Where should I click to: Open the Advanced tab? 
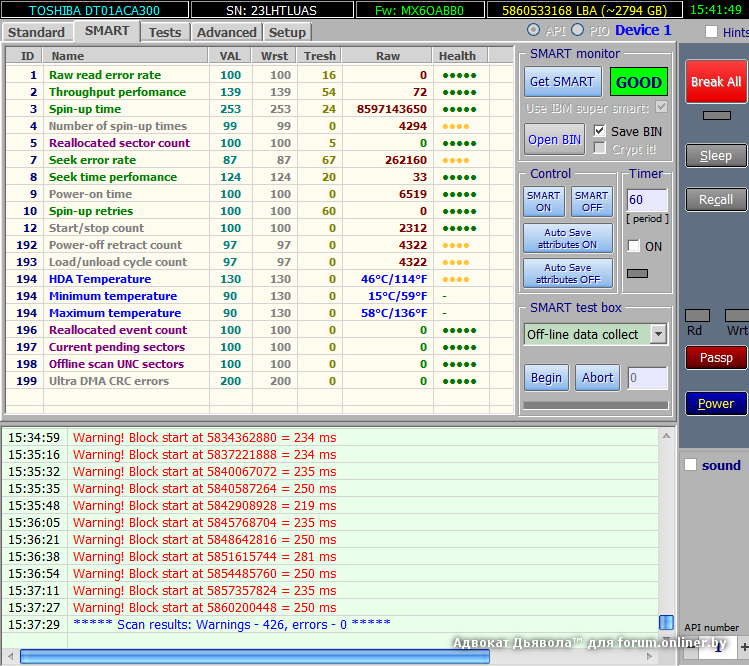pos(227,32)
